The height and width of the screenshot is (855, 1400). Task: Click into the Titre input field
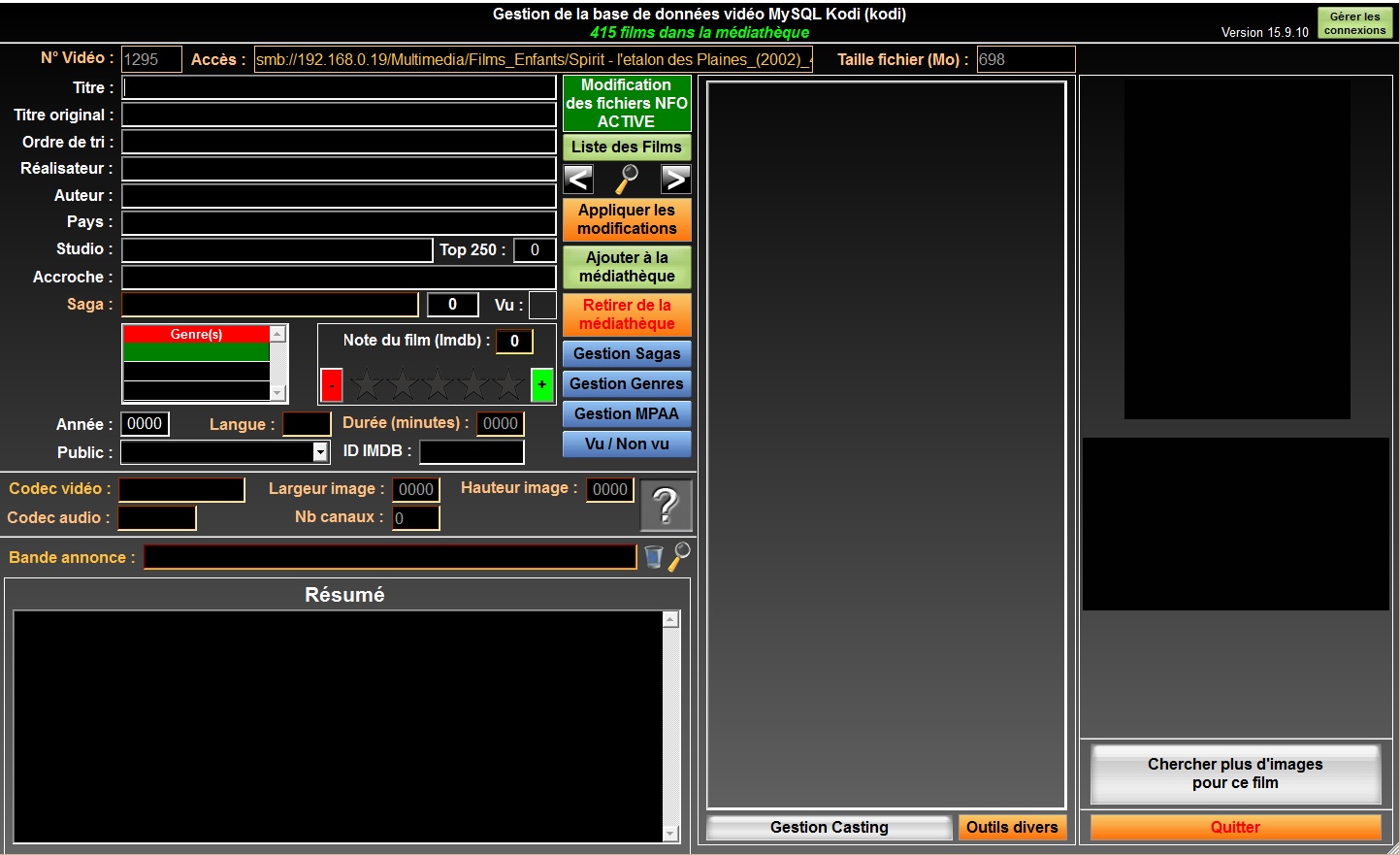(339, 87)
